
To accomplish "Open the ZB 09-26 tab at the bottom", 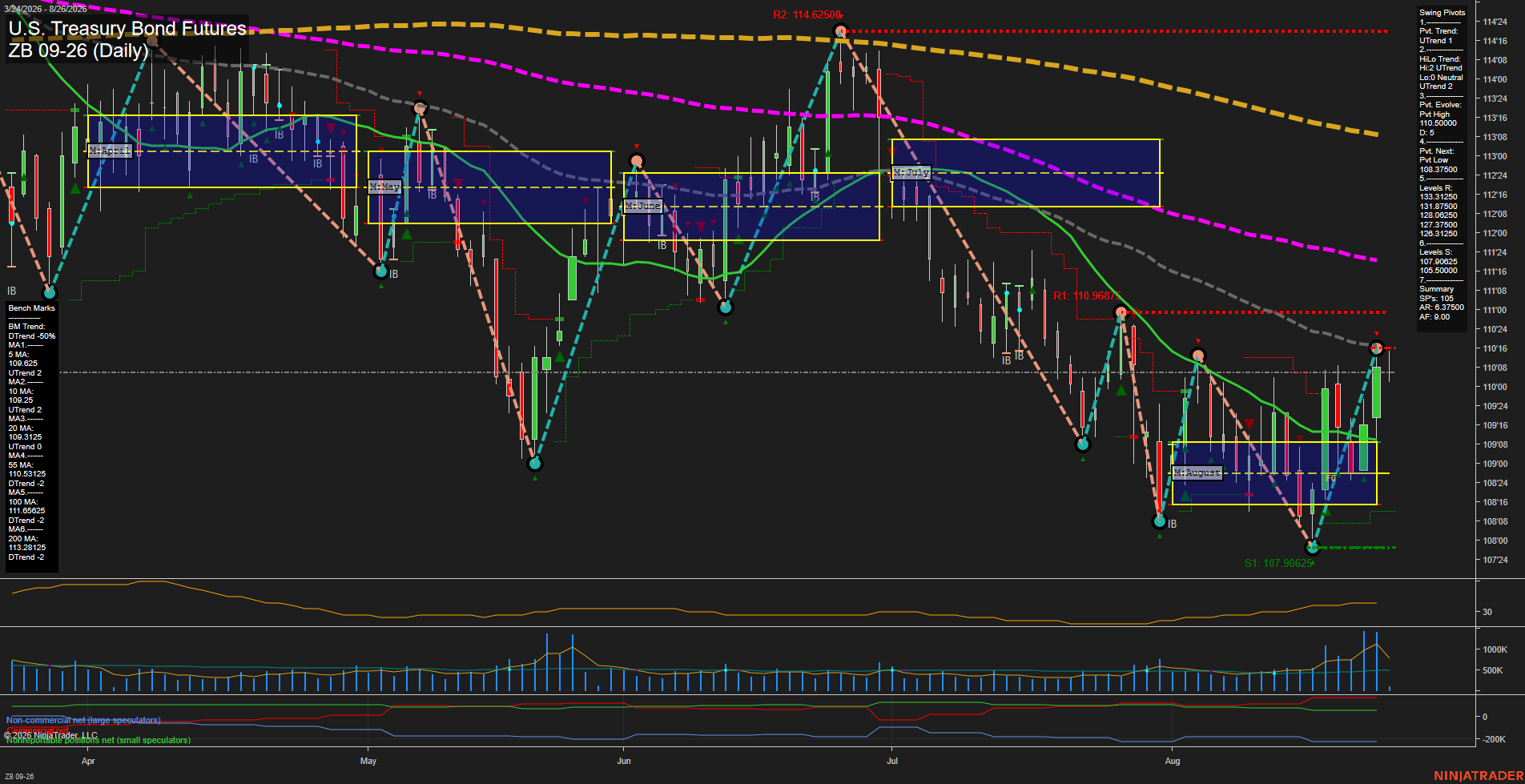I will tap(19, 776).
